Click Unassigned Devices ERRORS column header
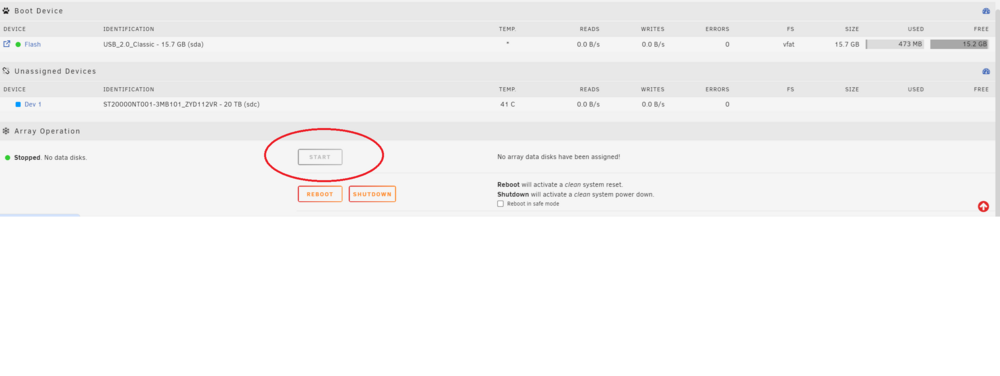Viewport: 1000px width, 376px height. pyautogui.click(x=717, y=89)
